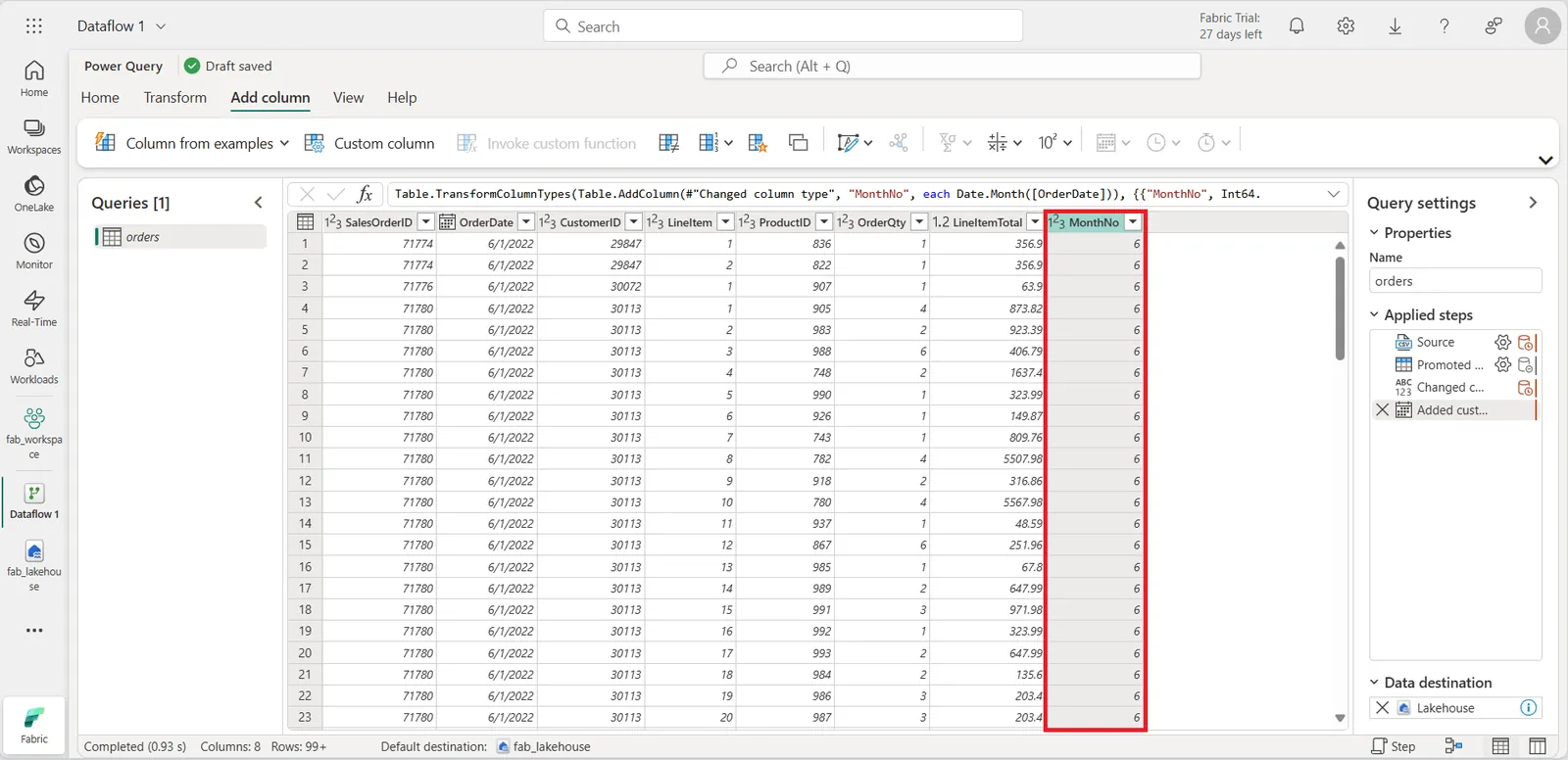The width and height of the screenshot is (1568, 760).
Task: Open settings for the Source step
Action: [1502, 342]
